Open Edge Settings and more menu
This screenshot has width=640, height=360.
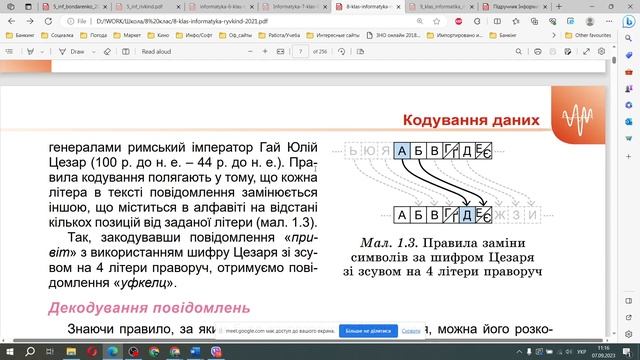(609, 21)
